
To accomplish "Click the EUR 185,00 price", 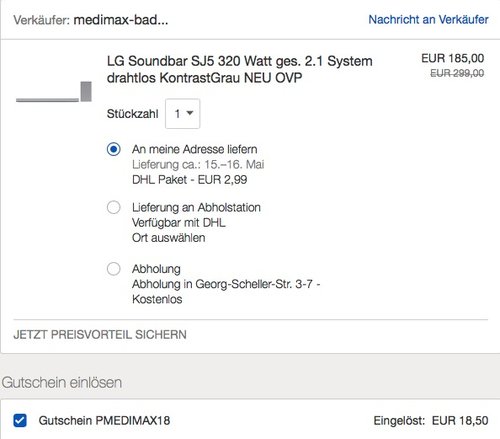I will 453,58.
